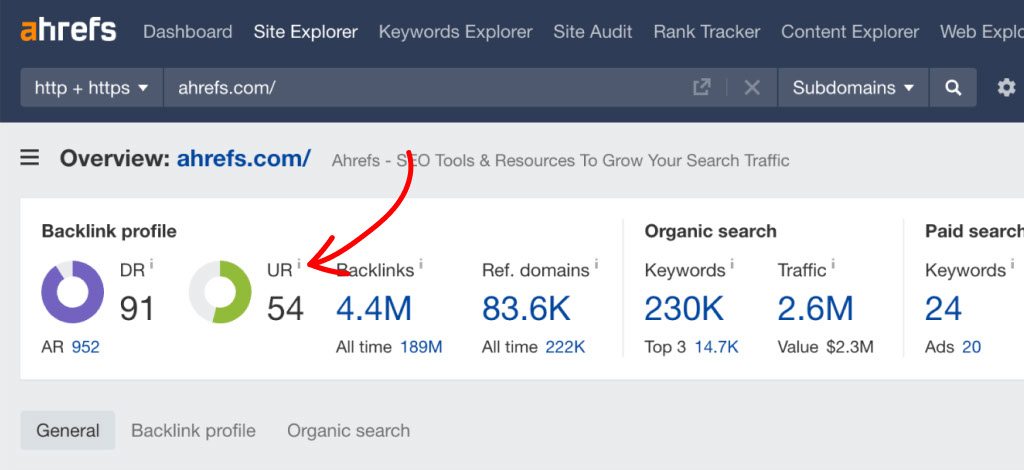Open the 4.4M backlinks count
Image resolution: width=1024 pixels, height=470 pixels.
click(x=374, y=309)
